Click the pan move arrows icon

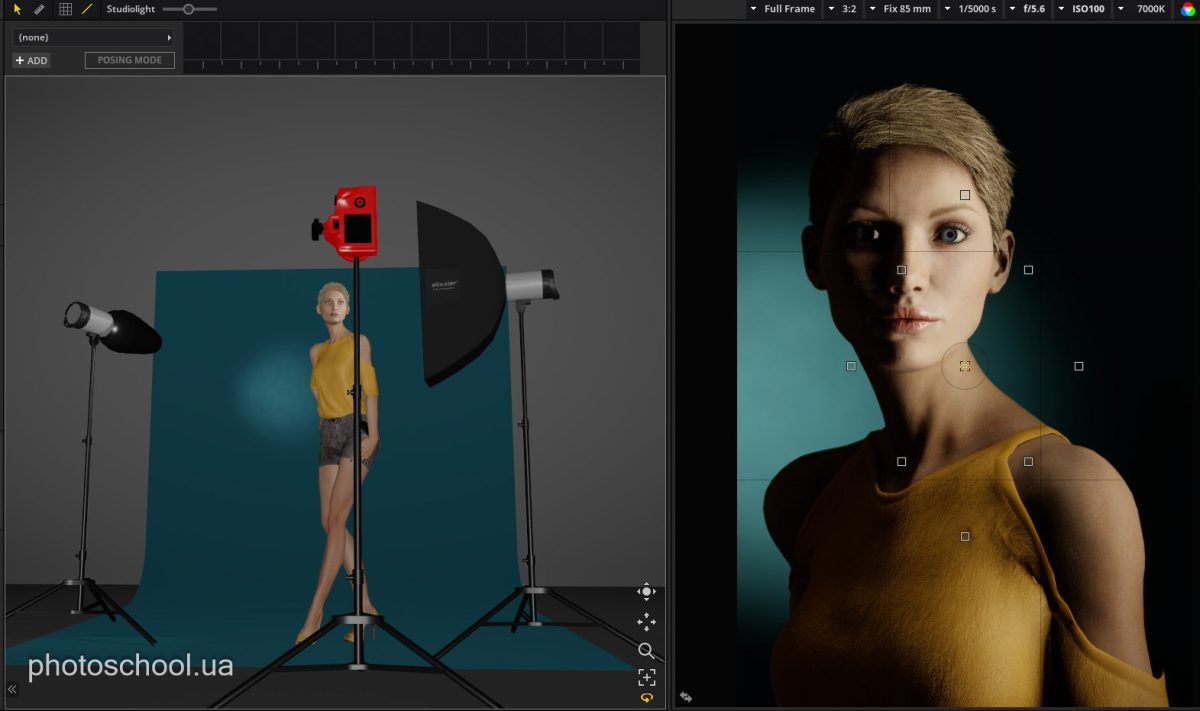coord(647,622)
